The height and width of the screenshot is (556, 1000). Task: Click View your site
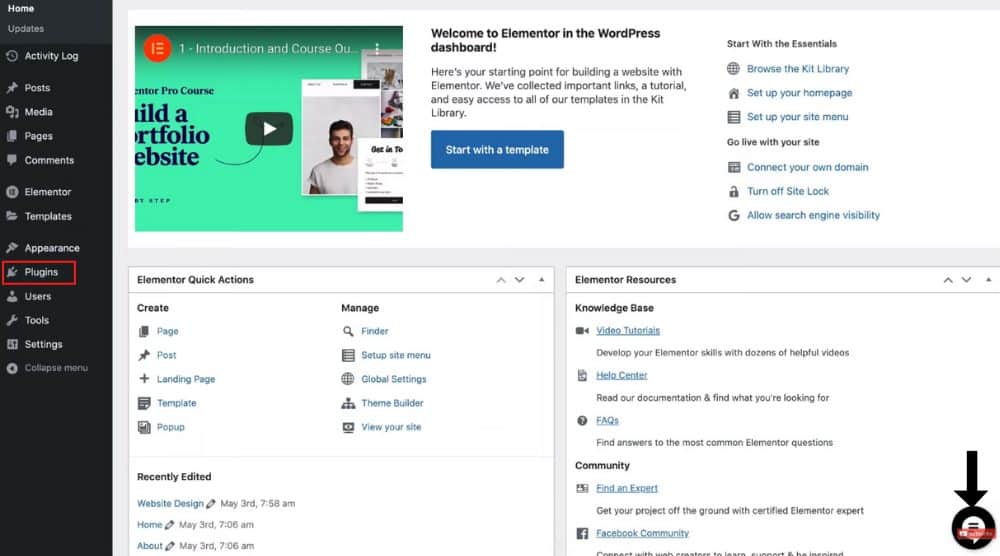[x=391, y=427]
